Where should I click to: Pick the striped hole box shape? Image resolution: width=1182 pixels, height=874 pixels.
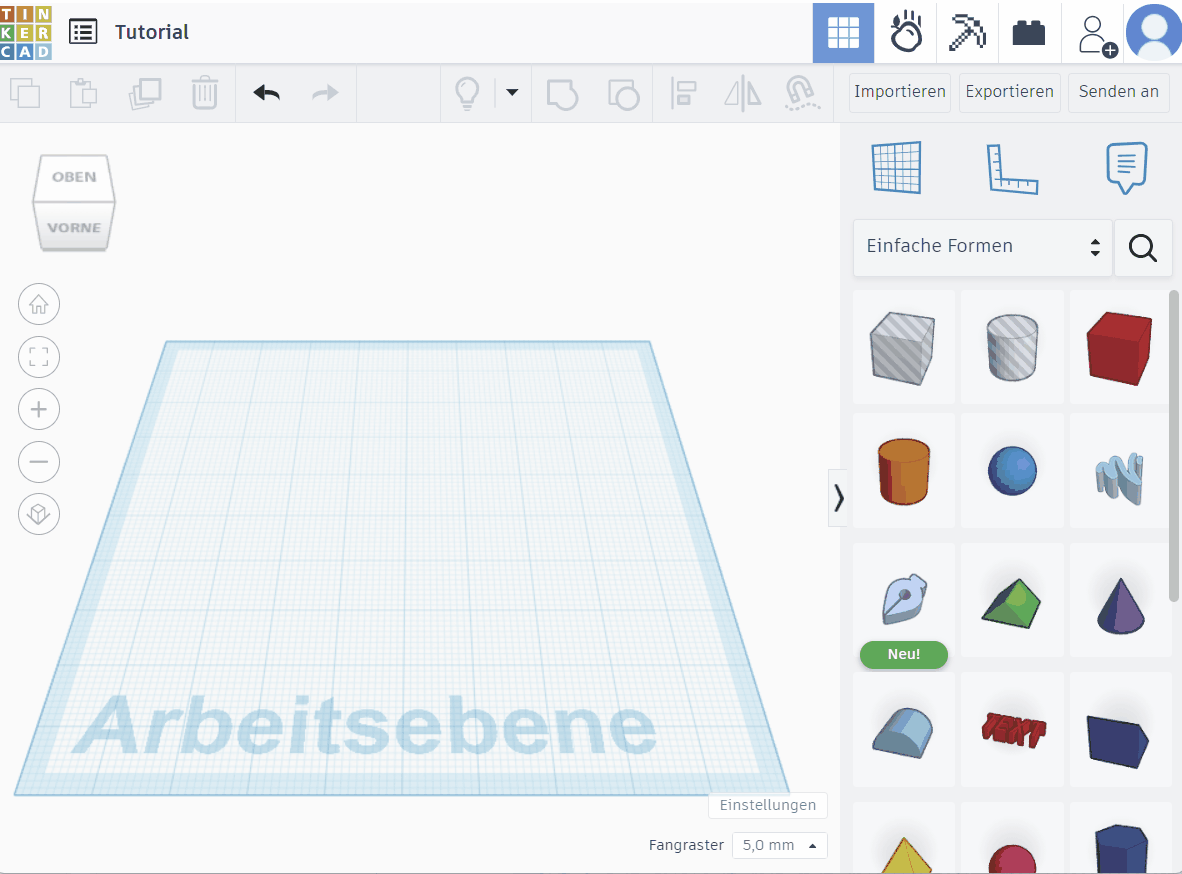tap(903, 348)
